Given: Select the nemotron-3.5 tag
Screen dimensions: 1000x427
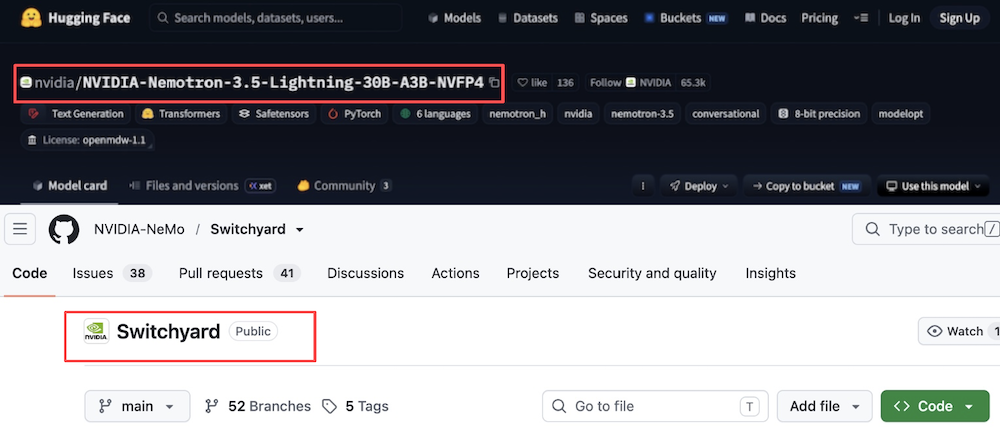Looking at the screenshot, I should click(642, 114).
